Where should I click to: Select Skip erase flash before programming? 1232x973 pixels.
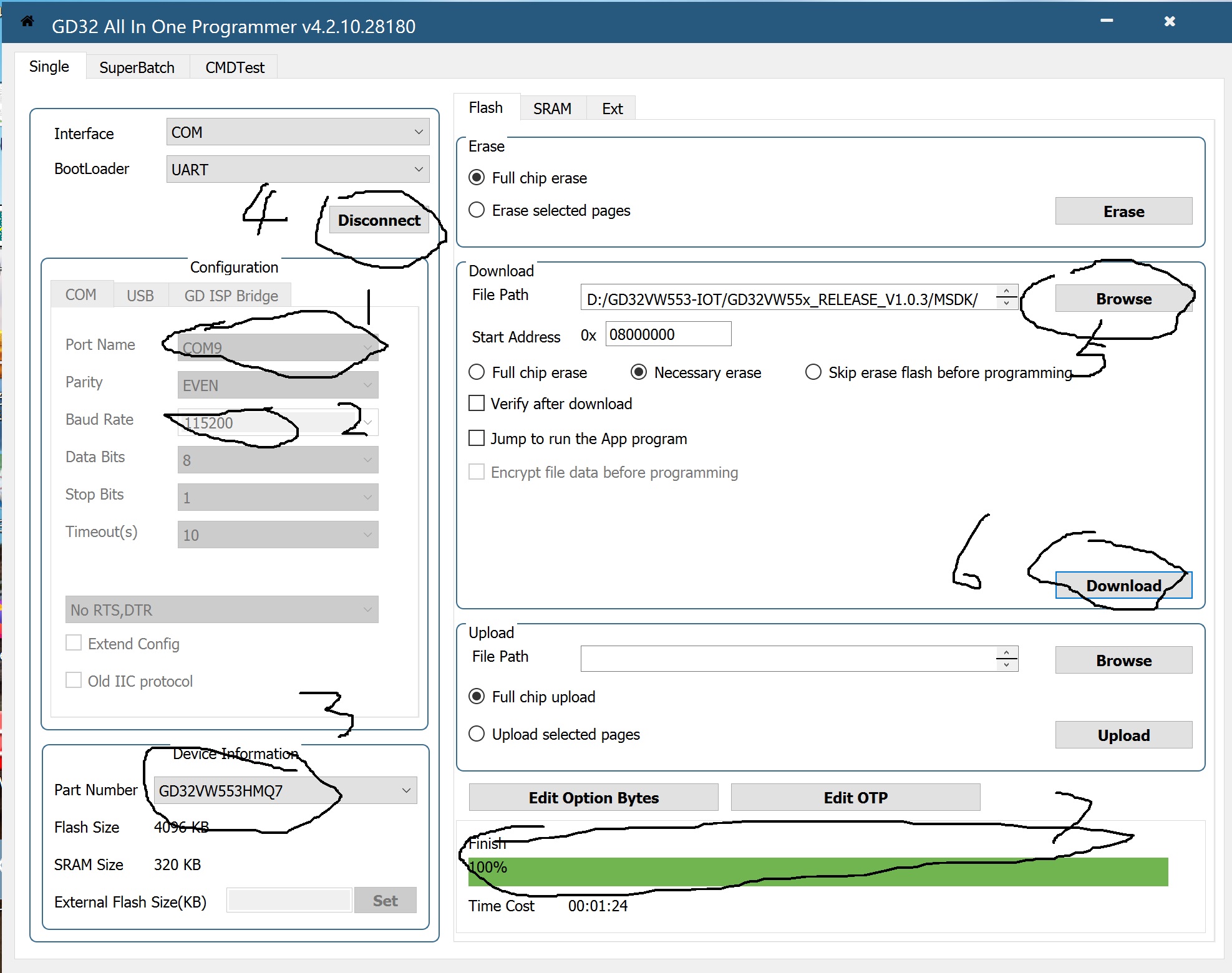tap(813, 372)
